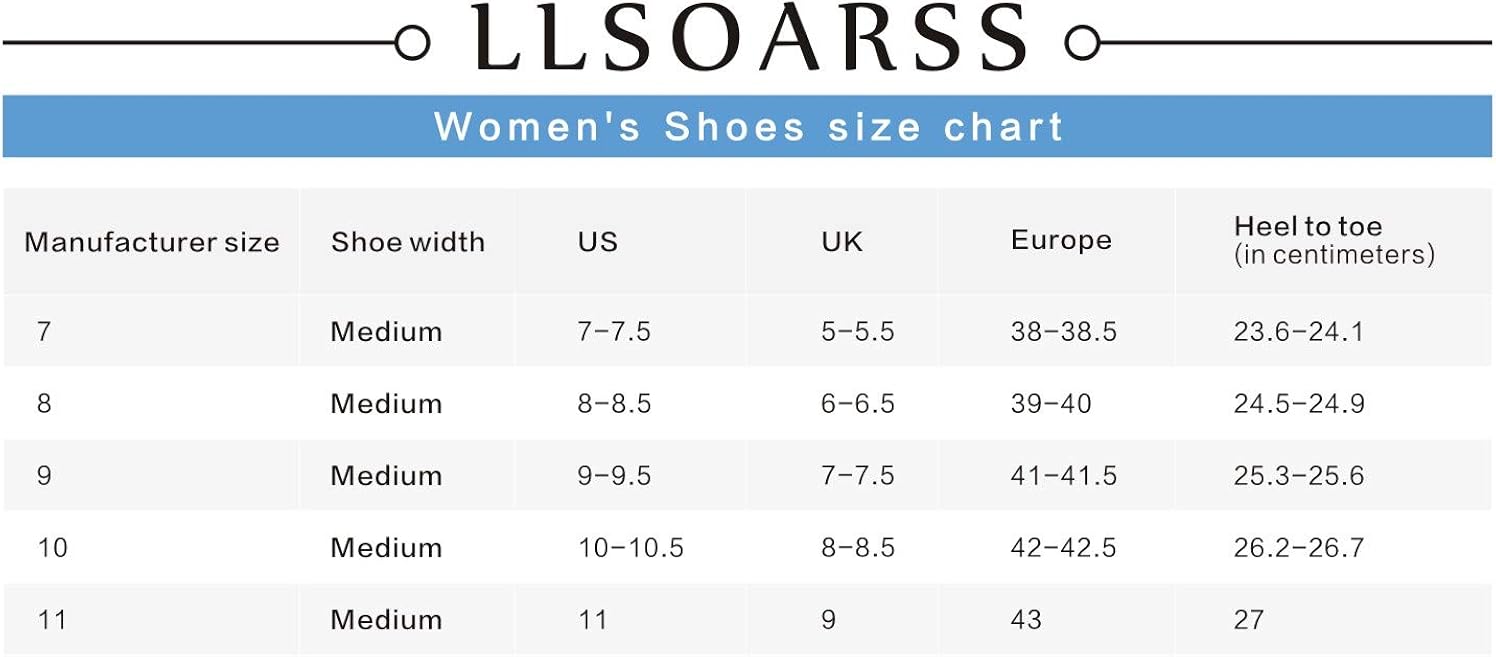The height and width of the screenshot is (657, 1496).
Task: Click the 23.6-24.1 heel to toe value
Action: (1299, 331)
